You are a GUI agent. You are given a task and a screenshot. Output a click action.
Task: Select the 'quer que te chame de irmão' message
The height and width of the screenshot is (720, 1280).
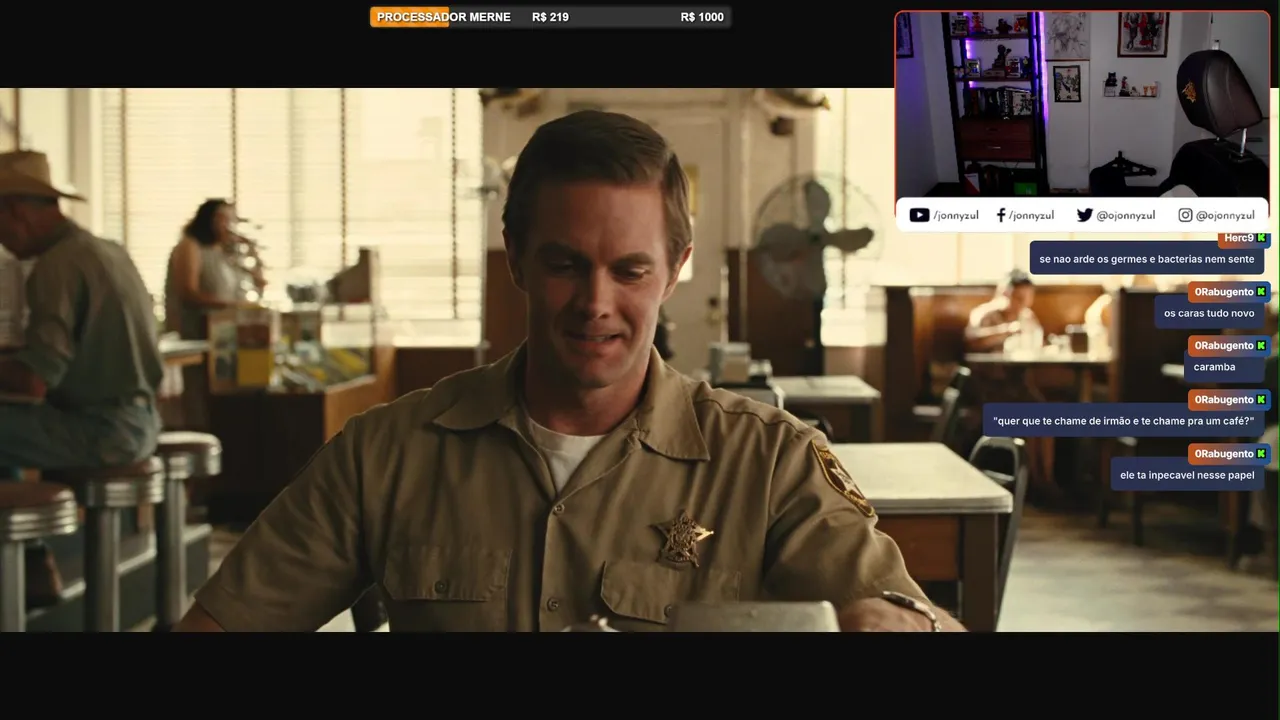pos(1123,421)
